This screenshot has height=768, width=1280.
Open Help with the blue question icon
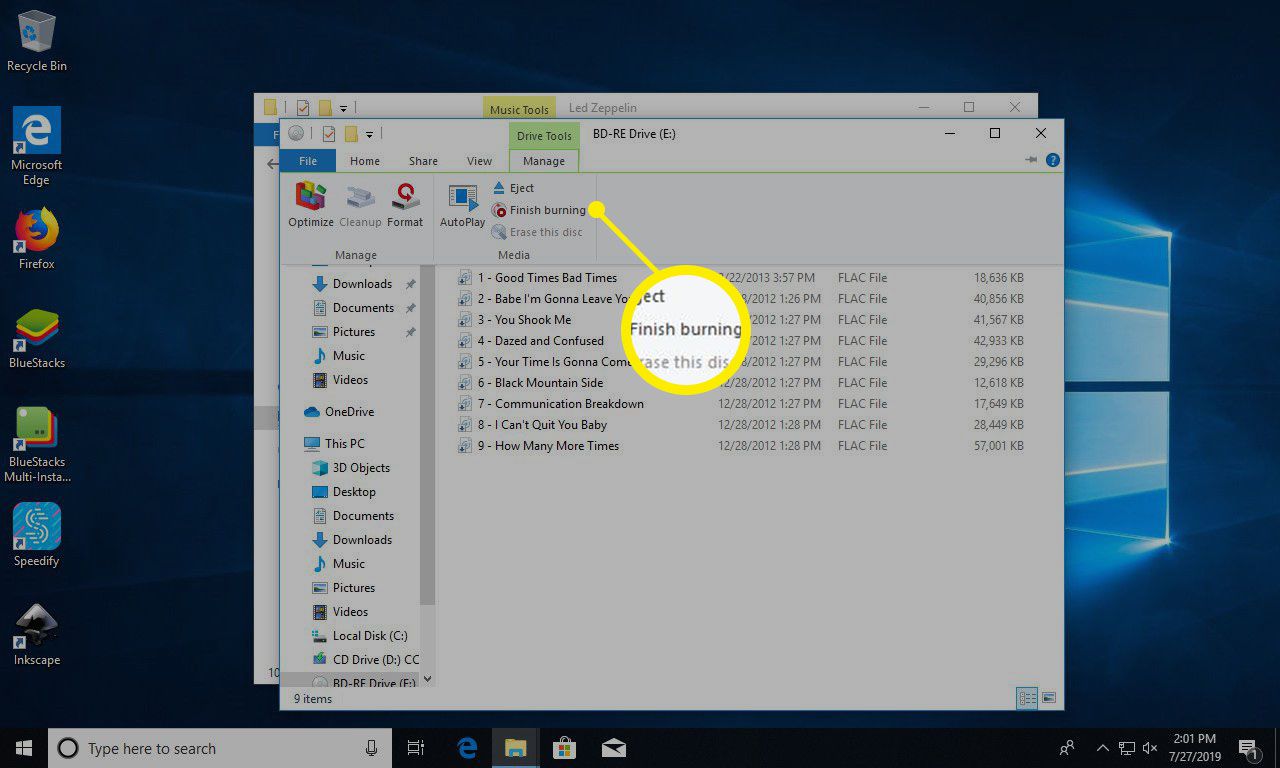(1052, 160)
